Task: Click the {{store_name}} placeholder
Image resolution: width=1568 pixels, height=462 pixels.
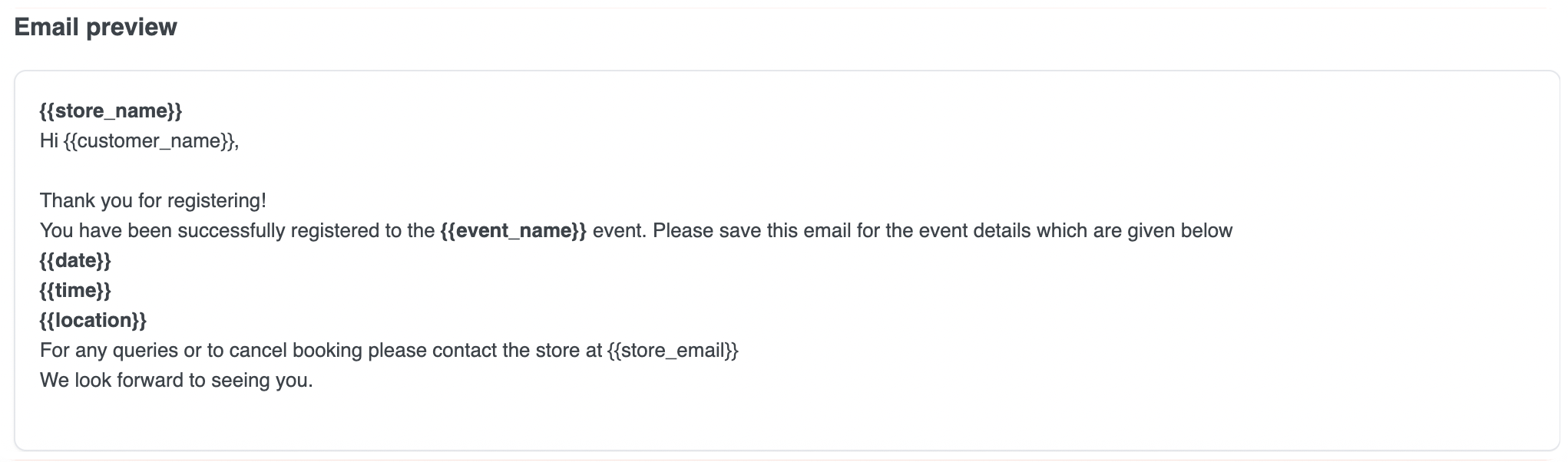Action: tap(111, 111)
